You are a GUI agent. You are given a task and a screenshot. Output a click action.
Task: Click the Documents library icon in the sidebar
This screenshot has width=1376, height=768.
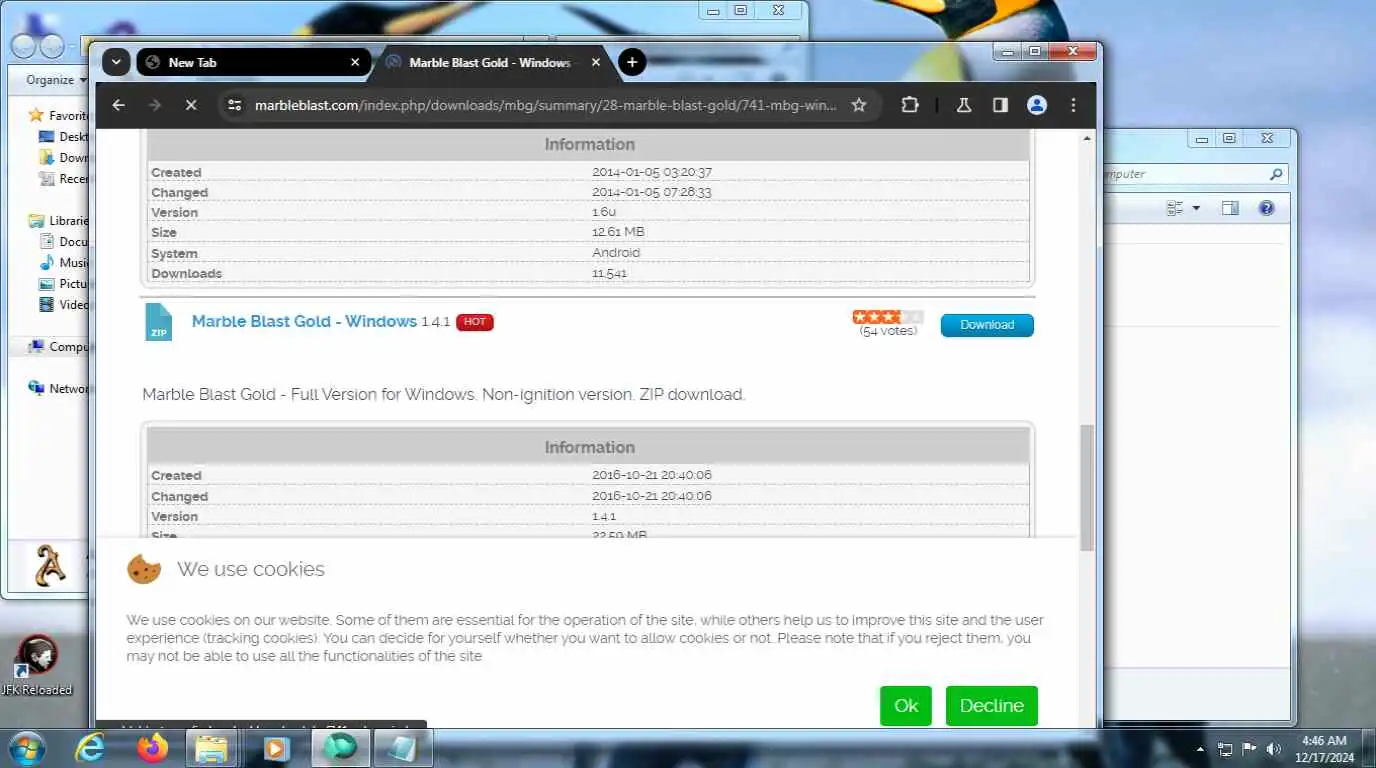pyautogui.click(x=46, y=242)
